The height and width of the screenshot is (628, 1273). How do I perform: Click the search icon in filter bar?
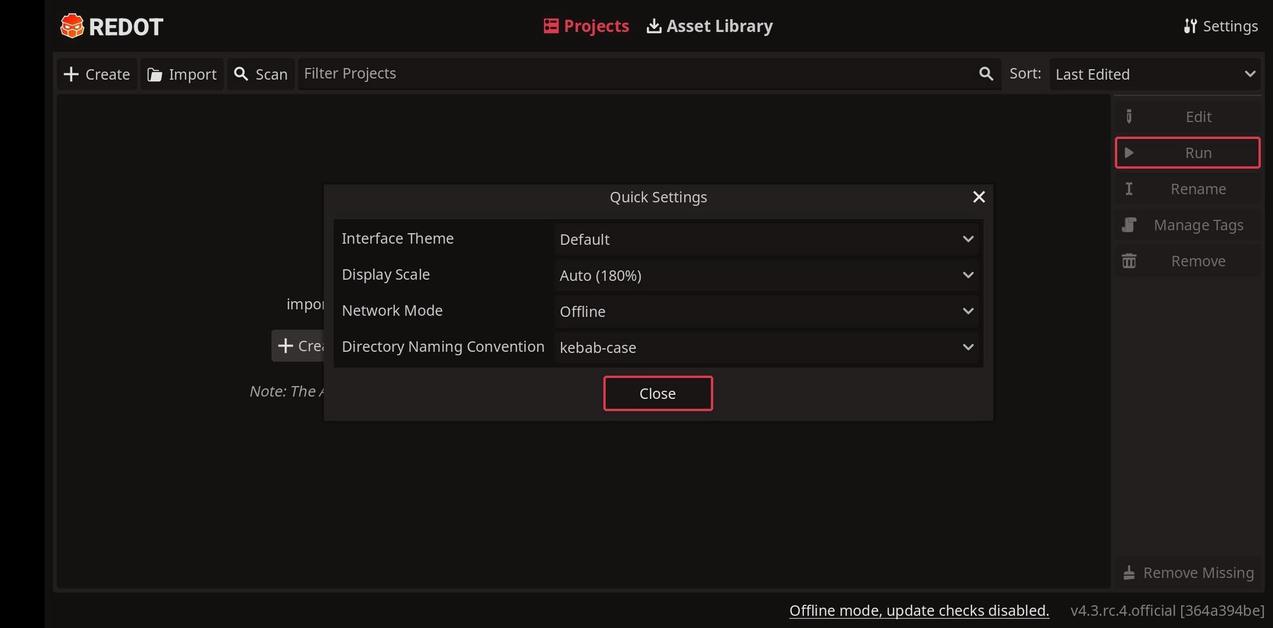(986, 73)
